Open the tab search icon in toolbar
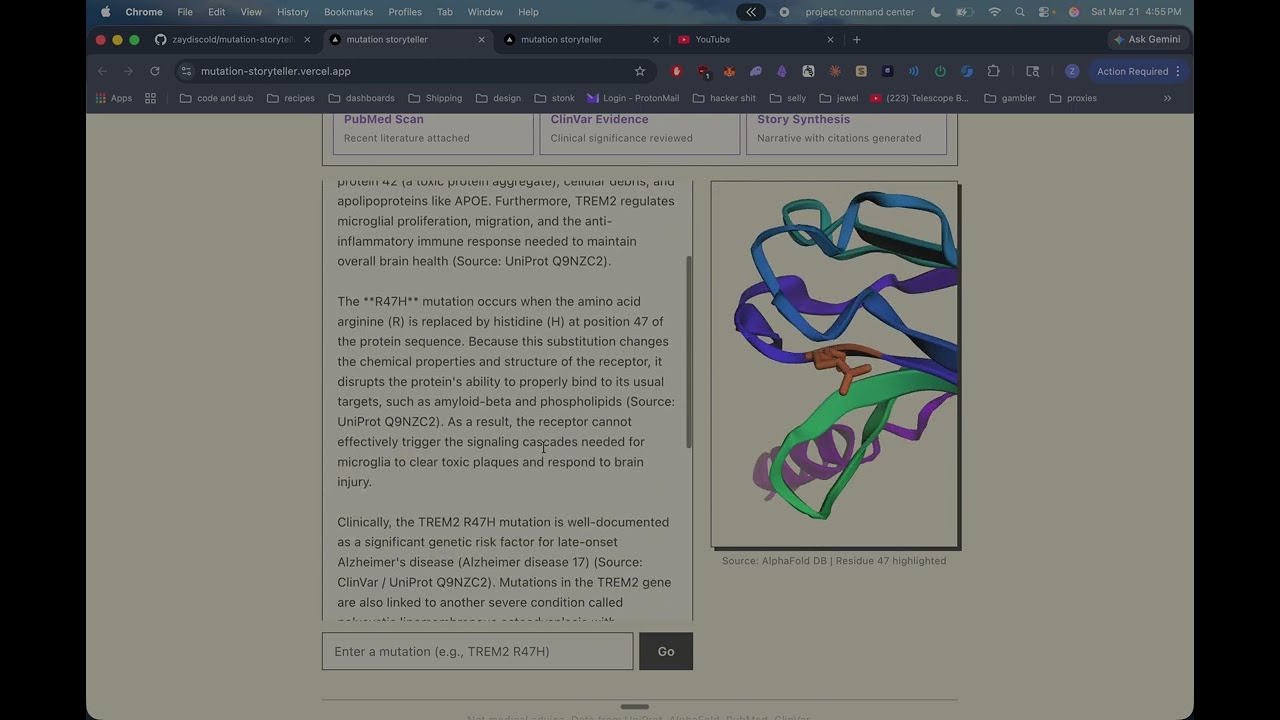 pyautogui.click(x=1033, y=71)
